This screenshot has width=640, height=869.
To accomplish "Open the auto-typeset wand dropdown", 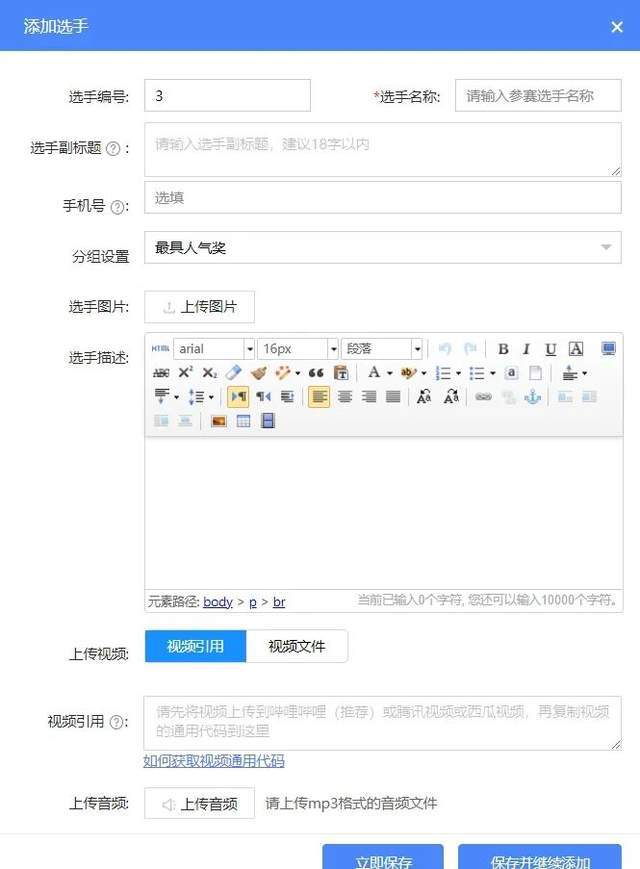I will point(298,373).
